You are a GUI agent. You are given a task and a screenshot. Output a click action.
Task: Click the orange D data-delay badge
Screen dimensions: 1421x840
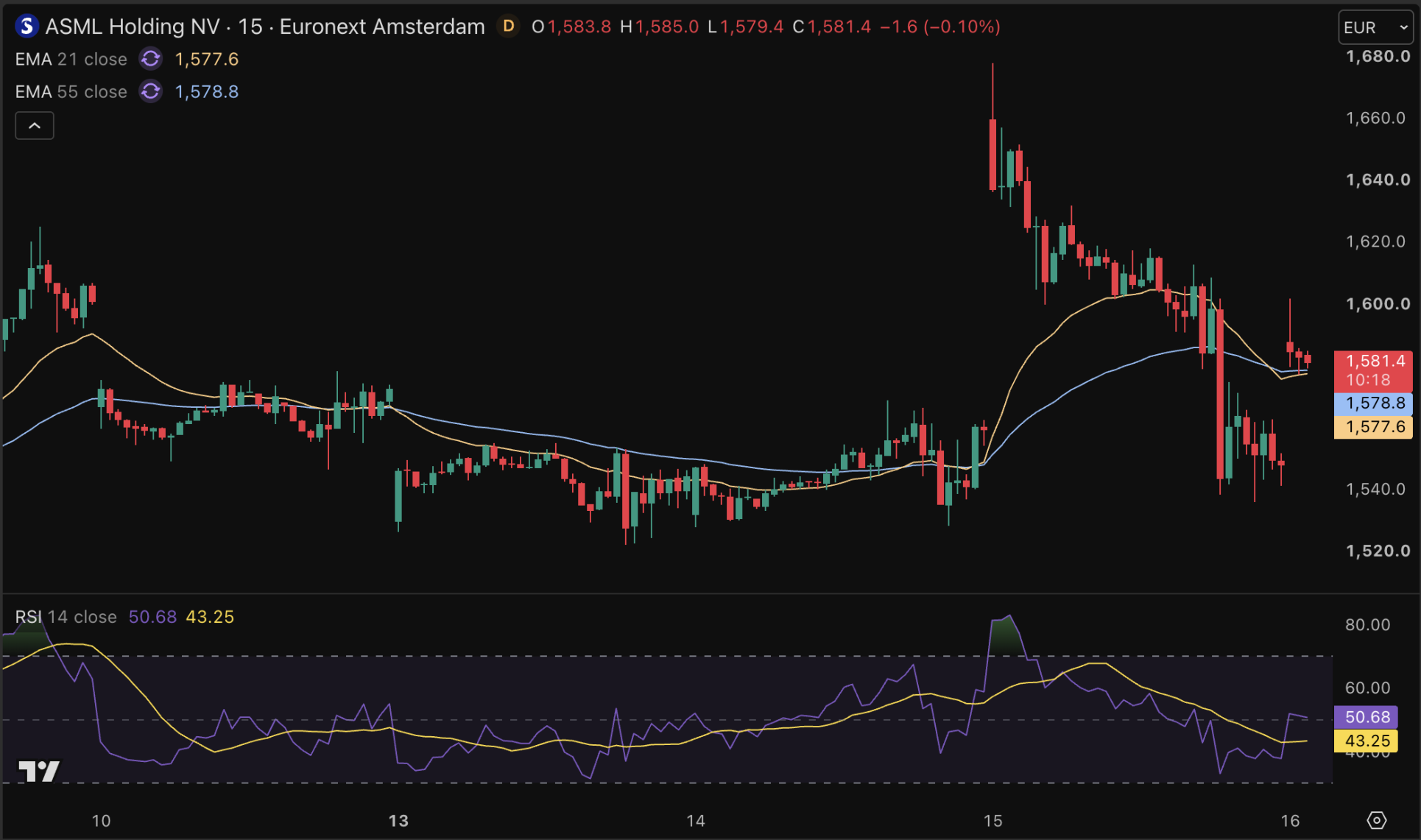pyautogui.click(x=508, y=27)
